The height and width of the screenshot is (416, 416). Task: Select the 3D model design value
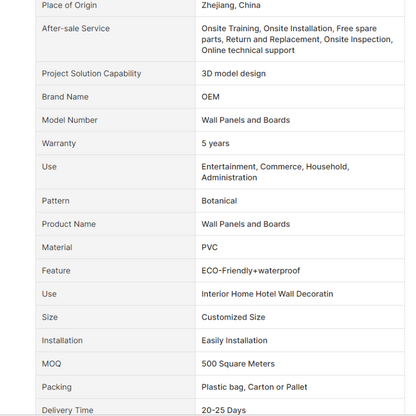pos(233,73)
